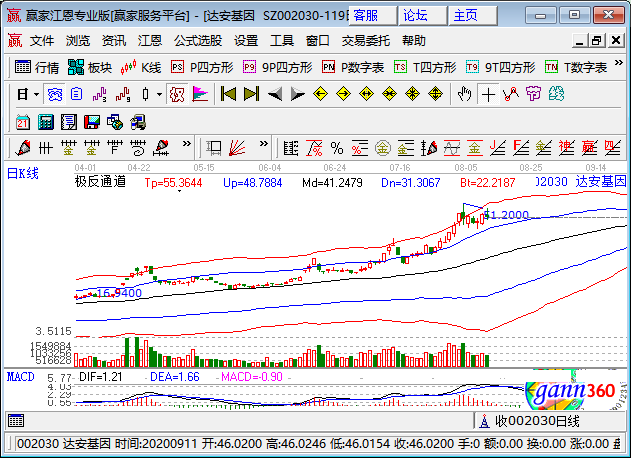Open the 江恩 menu
Image resolution: width=631 pixels, height=458 pixels.
click(x=150, y=41)
